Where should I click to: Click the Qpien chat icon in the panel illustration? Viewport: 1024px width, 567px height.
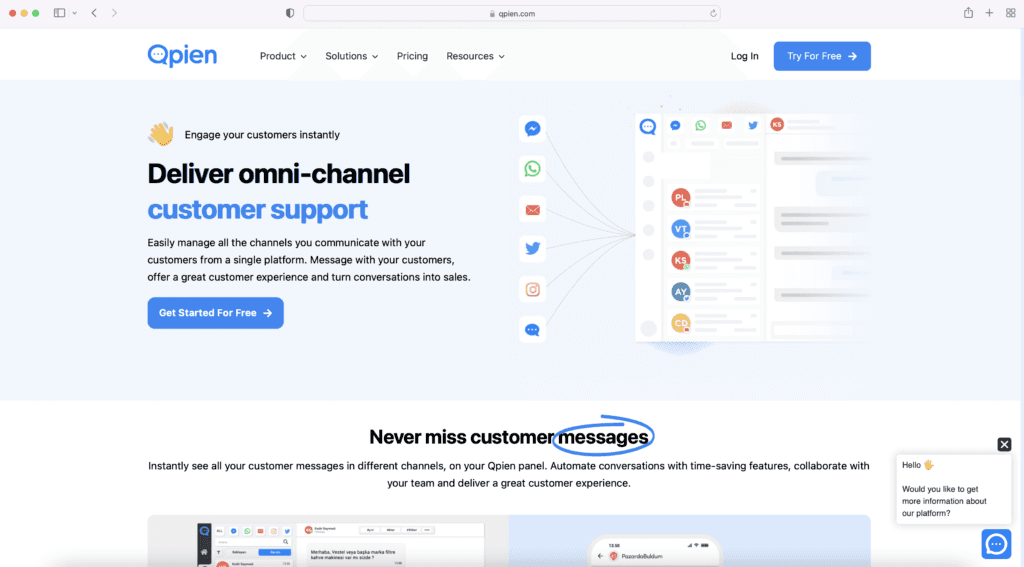pyautogui.click(x=647, y=126)
